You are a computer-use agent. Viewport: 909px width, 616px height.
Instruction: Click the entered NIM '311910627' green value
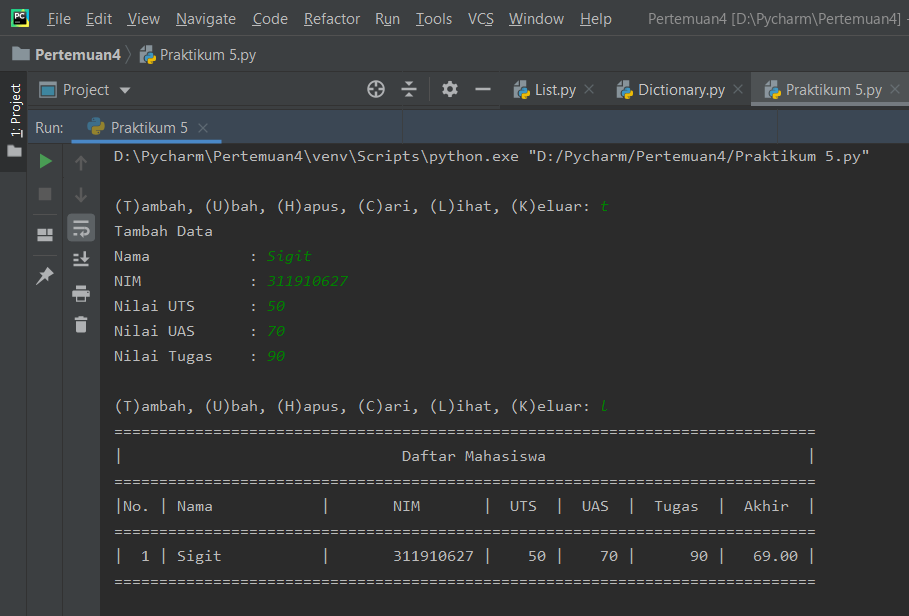307,281
